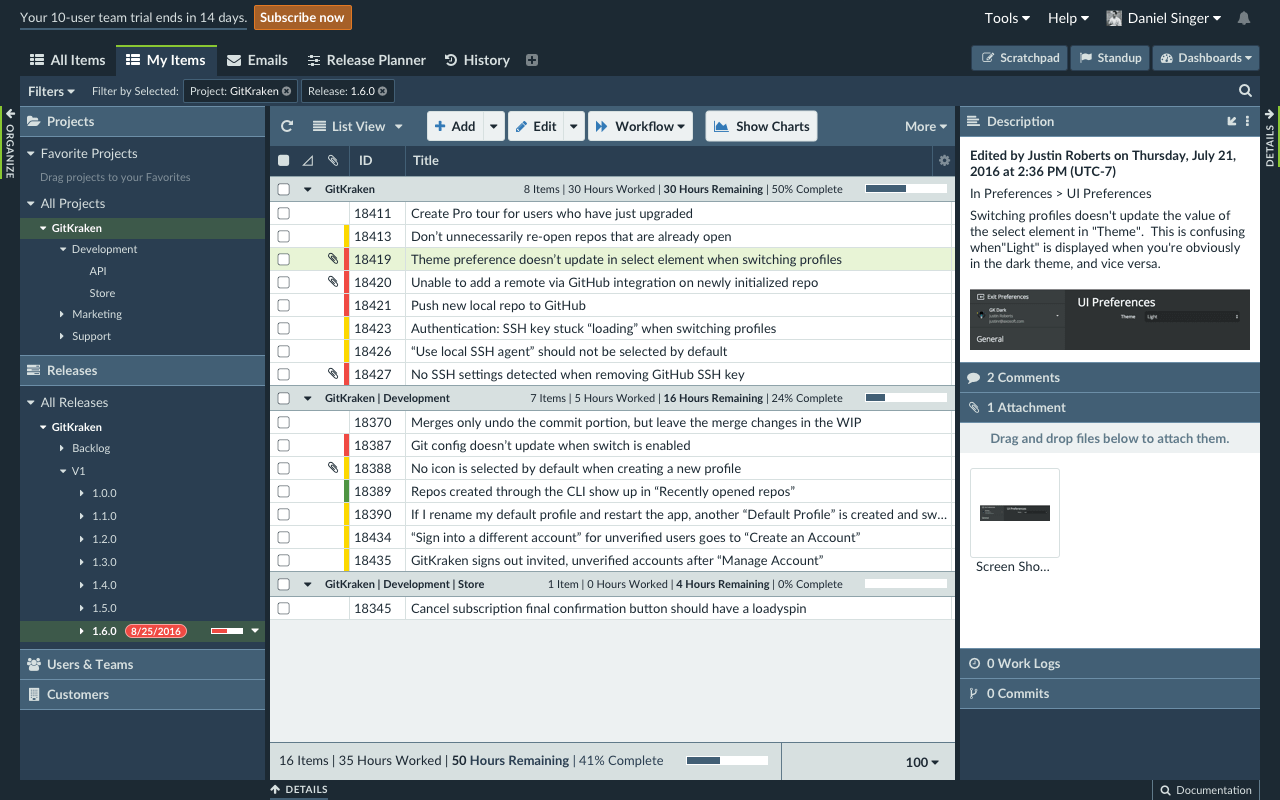This screenshot has width=1280, height=800.
Task: Open the Edit button dropdown arrow
Action: coord(573,126)
